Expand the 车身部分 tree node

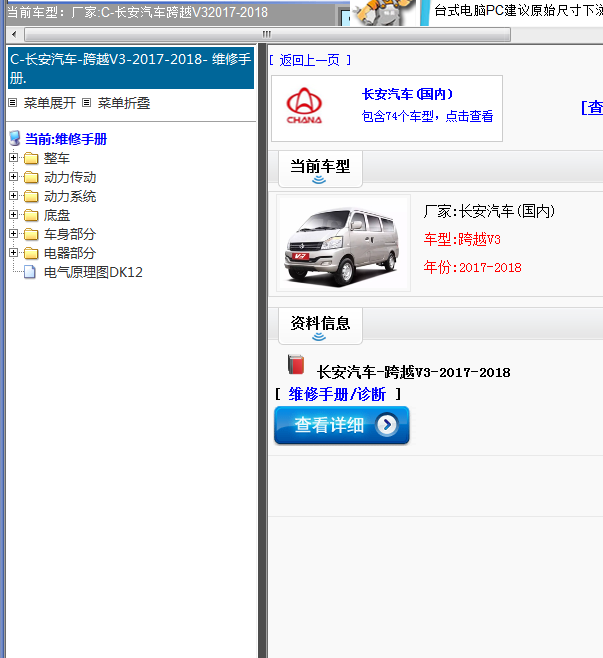(x=13, y=234)
